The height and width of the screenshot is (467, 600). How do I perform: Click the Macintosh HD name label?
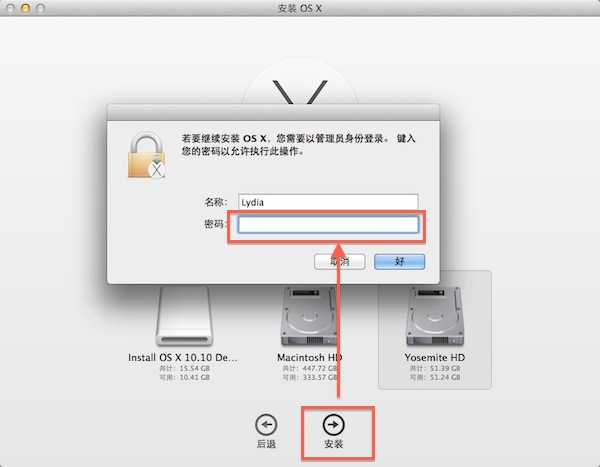coord(310,358)
